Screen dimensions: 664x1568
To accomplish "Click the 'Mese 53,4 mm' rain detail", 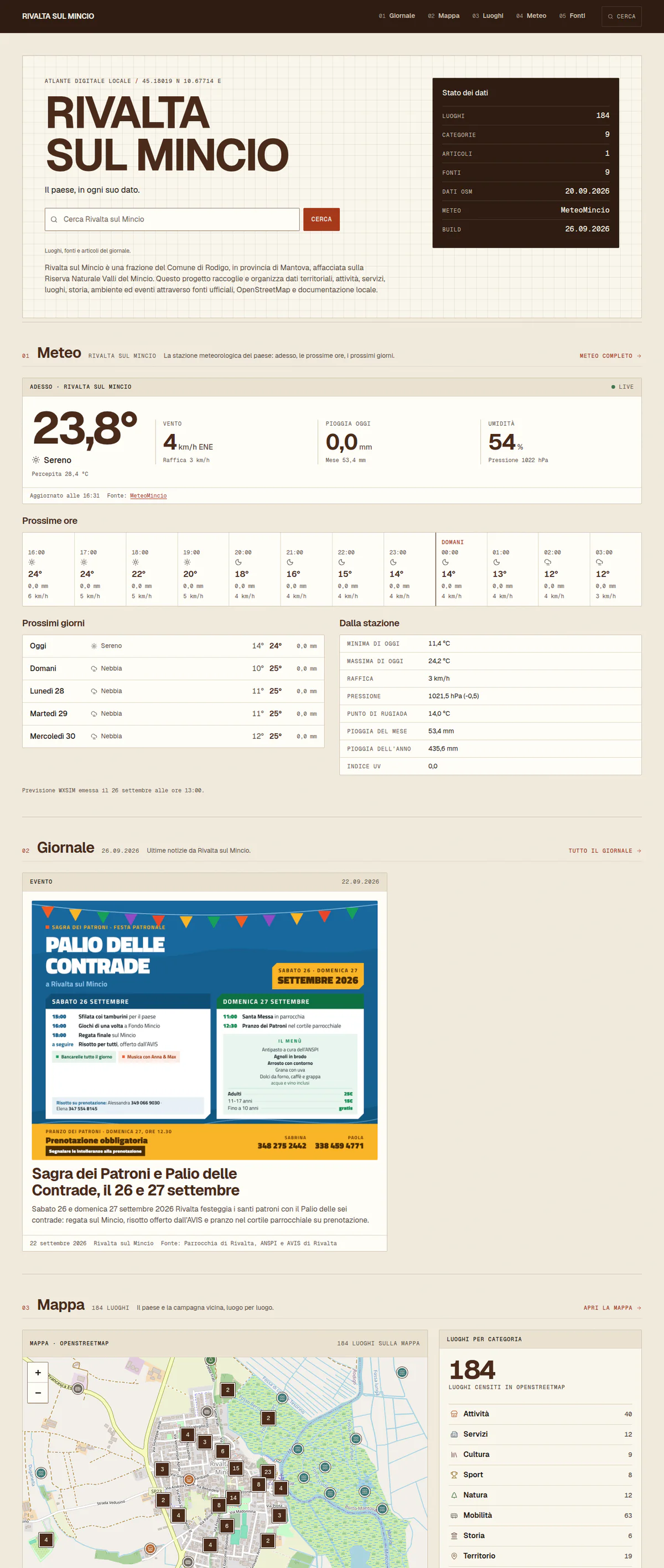I will tap(346, 460).
